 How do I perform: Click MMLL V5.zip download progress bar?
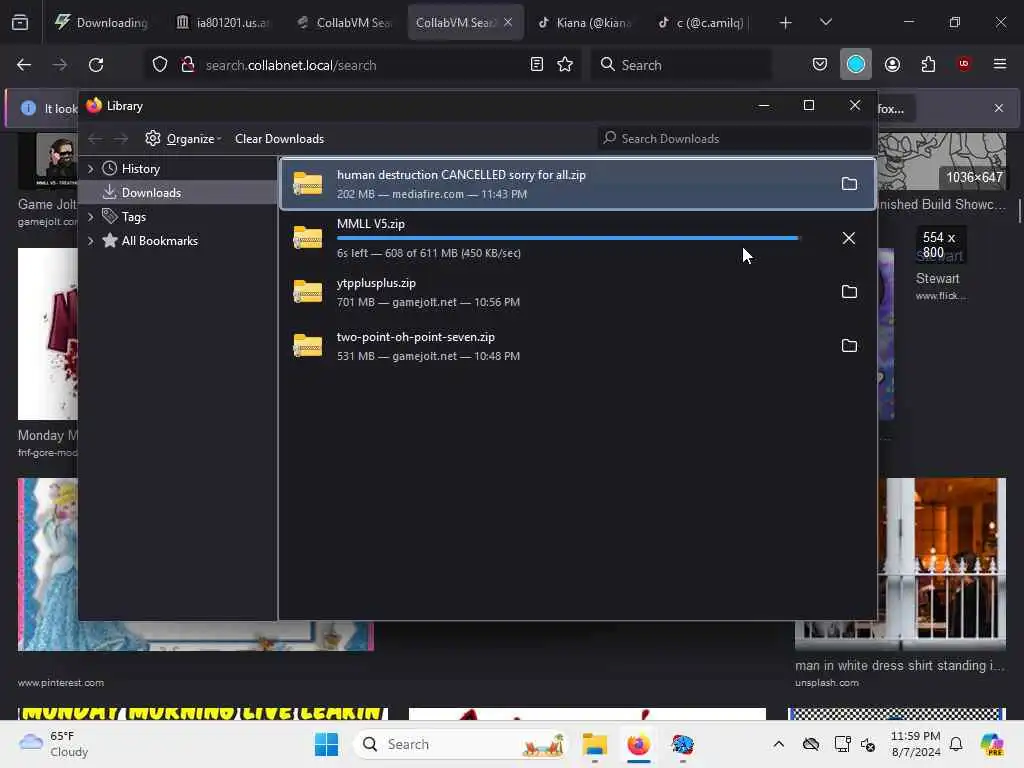tap(568, 238)
